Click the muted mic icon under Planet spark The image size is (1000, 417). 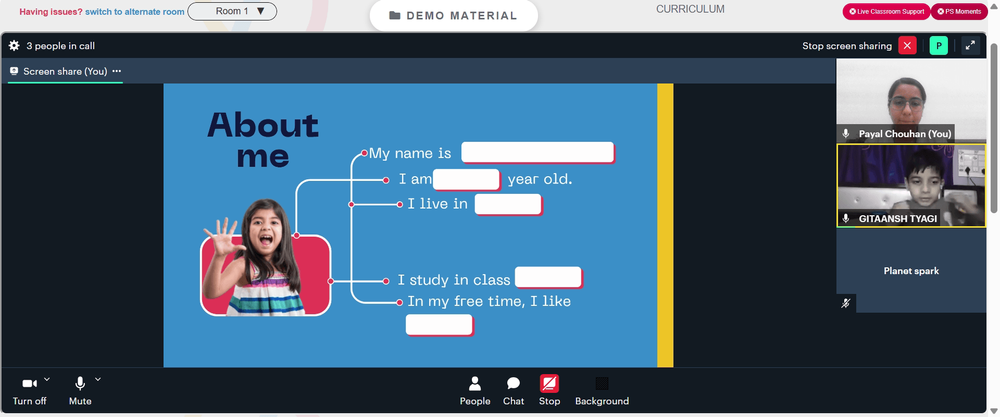[846, 304]
